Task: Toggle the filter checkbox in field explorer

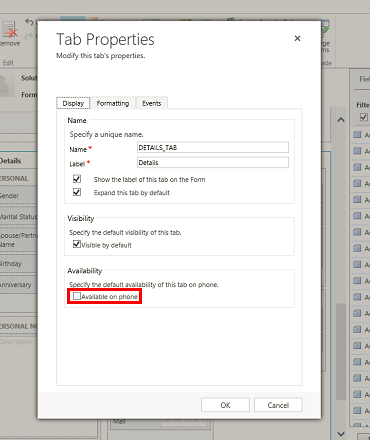Action: click(364, 117)
